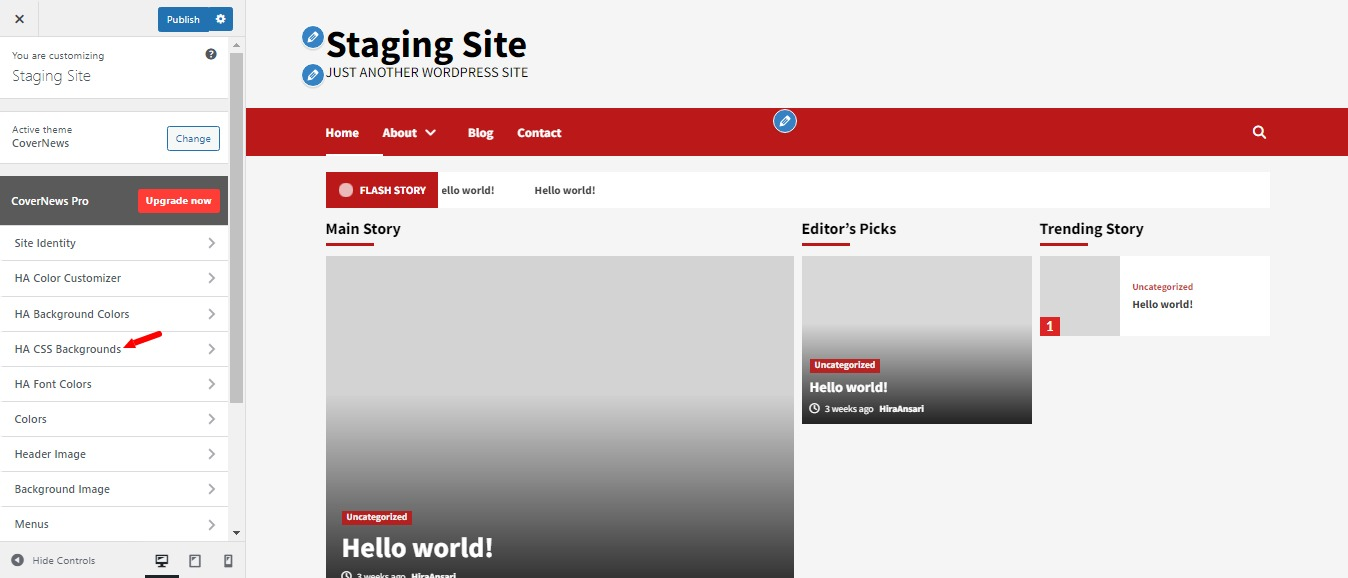This screenshot has width=1348, height=578.
Task: Click the JUST ANOTHER WORDPRESS SITE tagline
Action: [x=427, y=72]
